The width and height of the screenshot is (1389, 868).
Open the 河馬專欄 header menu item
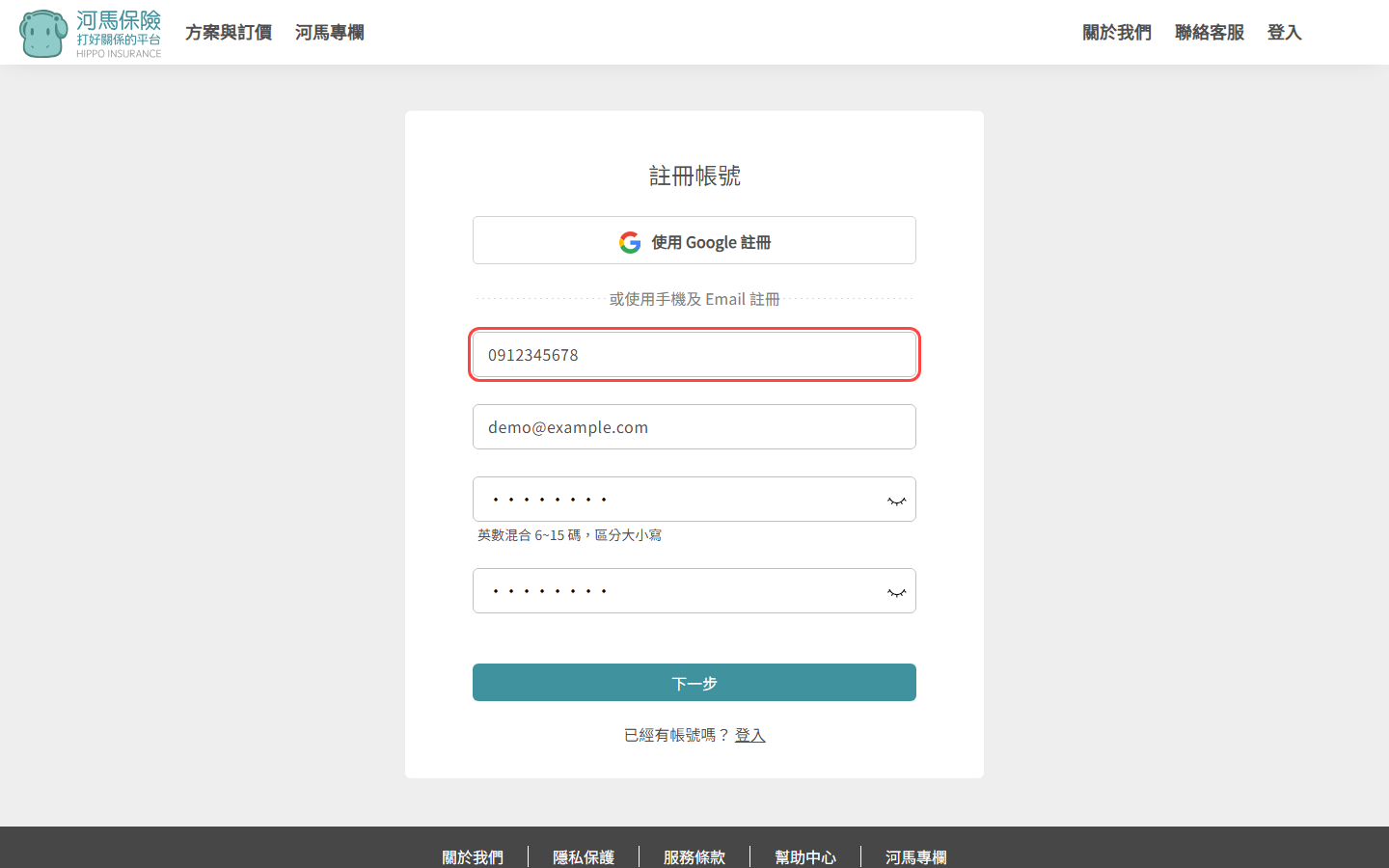330,33
